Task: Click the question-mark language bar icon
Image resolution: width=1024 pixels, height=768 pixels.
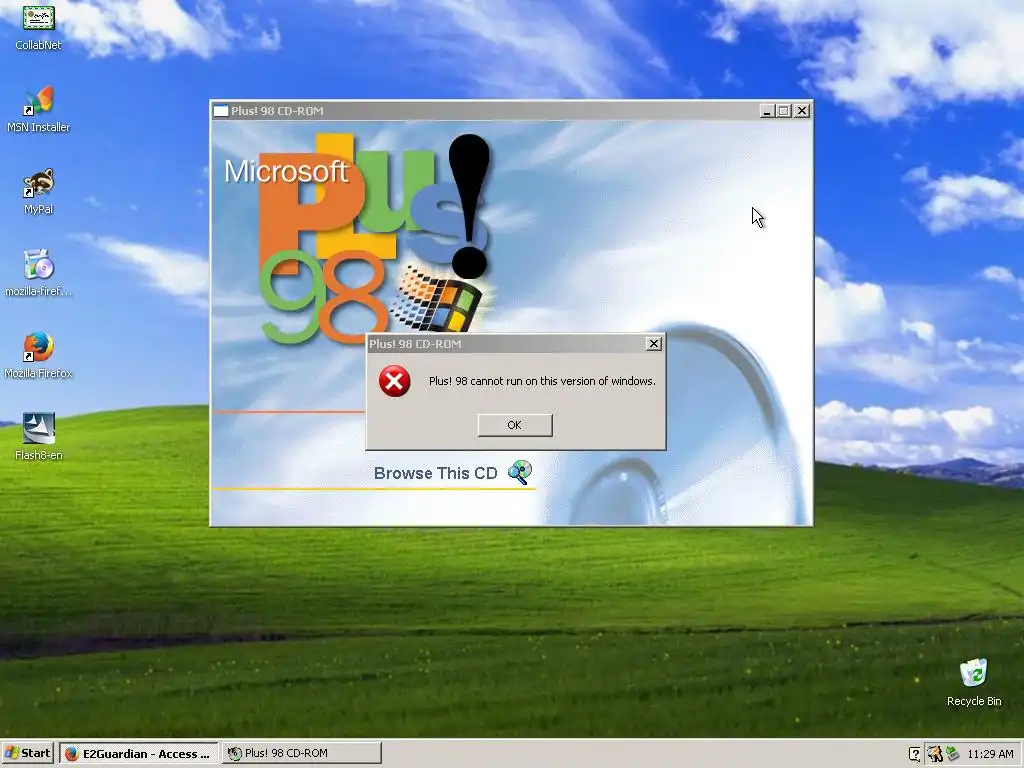Action: (x=915, y=754)
